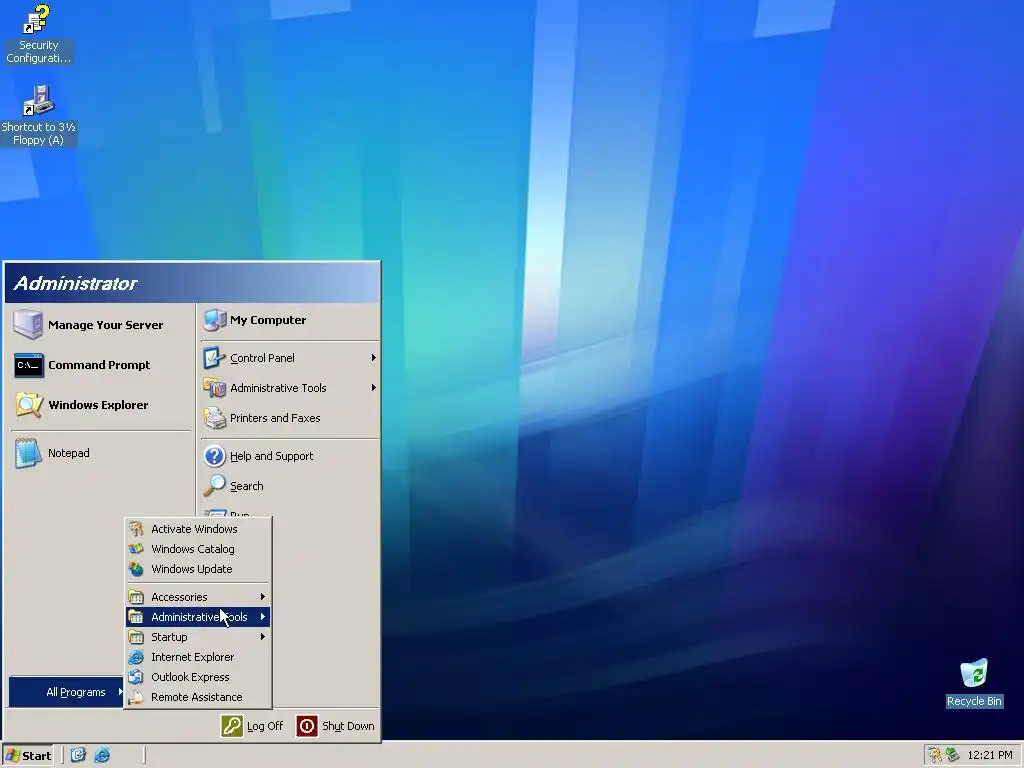Click the Remote Assistance icon

point(136,697)
